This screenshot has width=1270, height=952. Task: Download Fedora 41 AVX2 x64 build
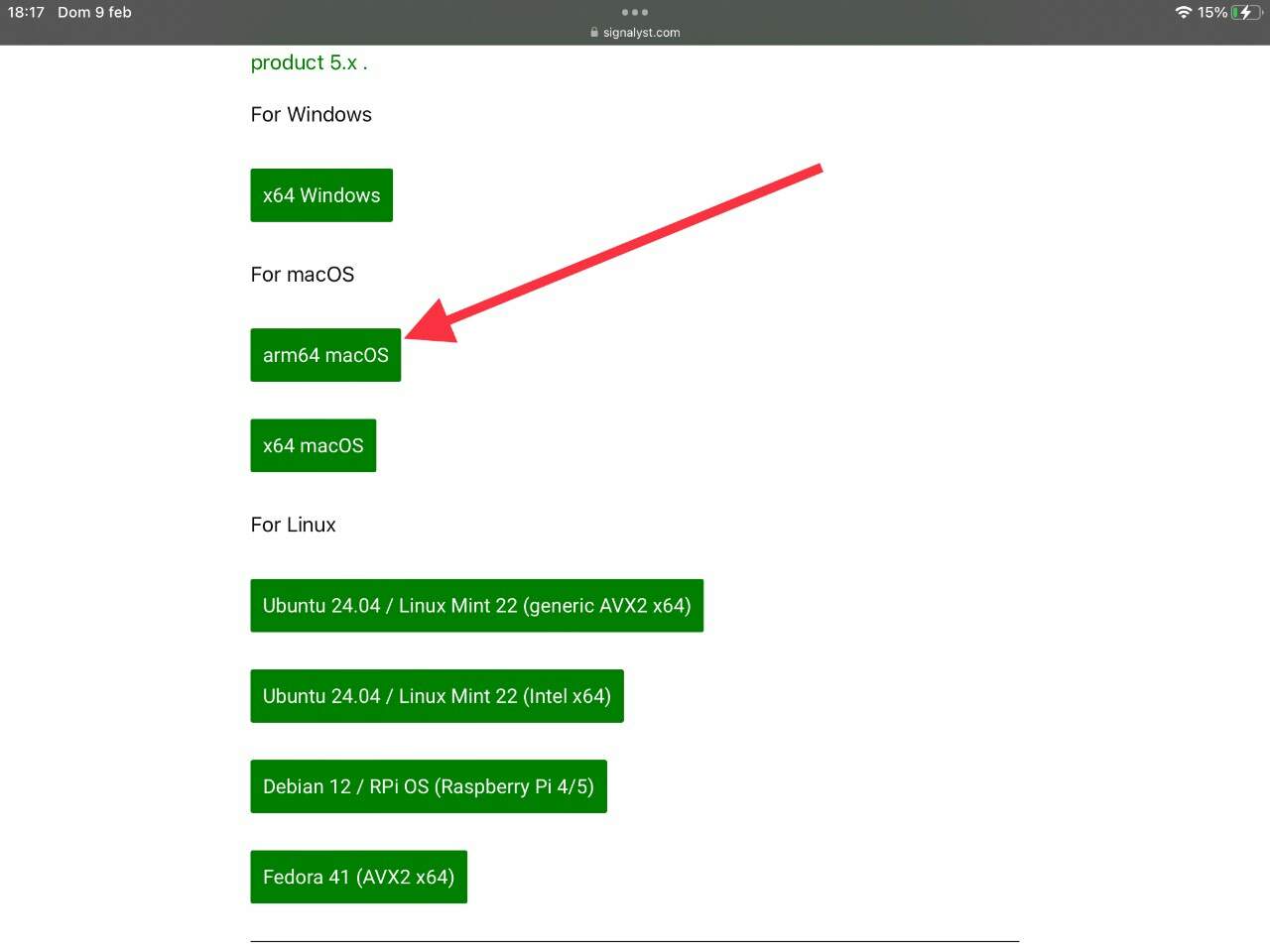[358, 877]
